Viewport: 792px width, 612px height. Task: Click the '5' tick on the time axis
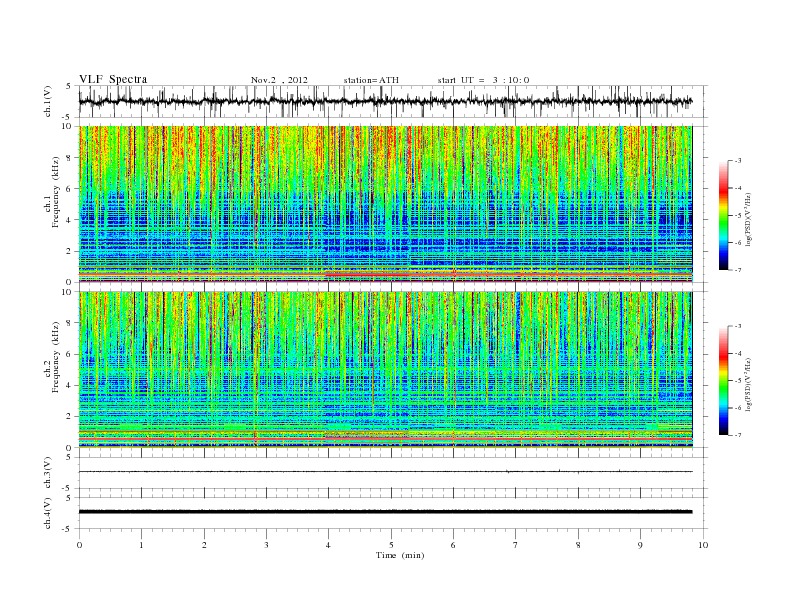391,545
